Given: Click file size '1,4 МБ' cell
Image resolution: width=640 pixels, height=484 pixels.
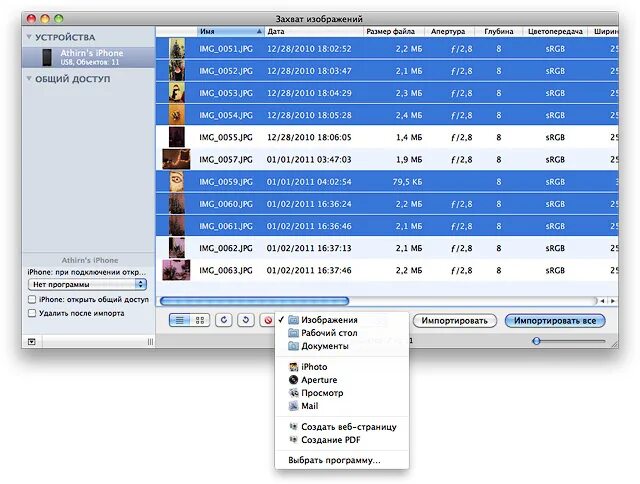Looking at the screenshot, I should tap(409, 138).
